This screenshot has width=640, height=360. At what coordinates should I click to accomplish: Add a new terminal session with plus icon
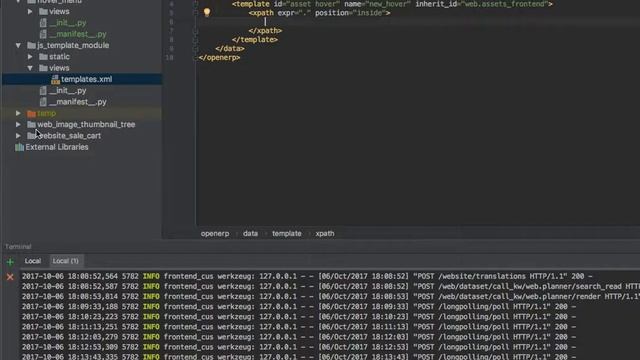coord(10,262)
